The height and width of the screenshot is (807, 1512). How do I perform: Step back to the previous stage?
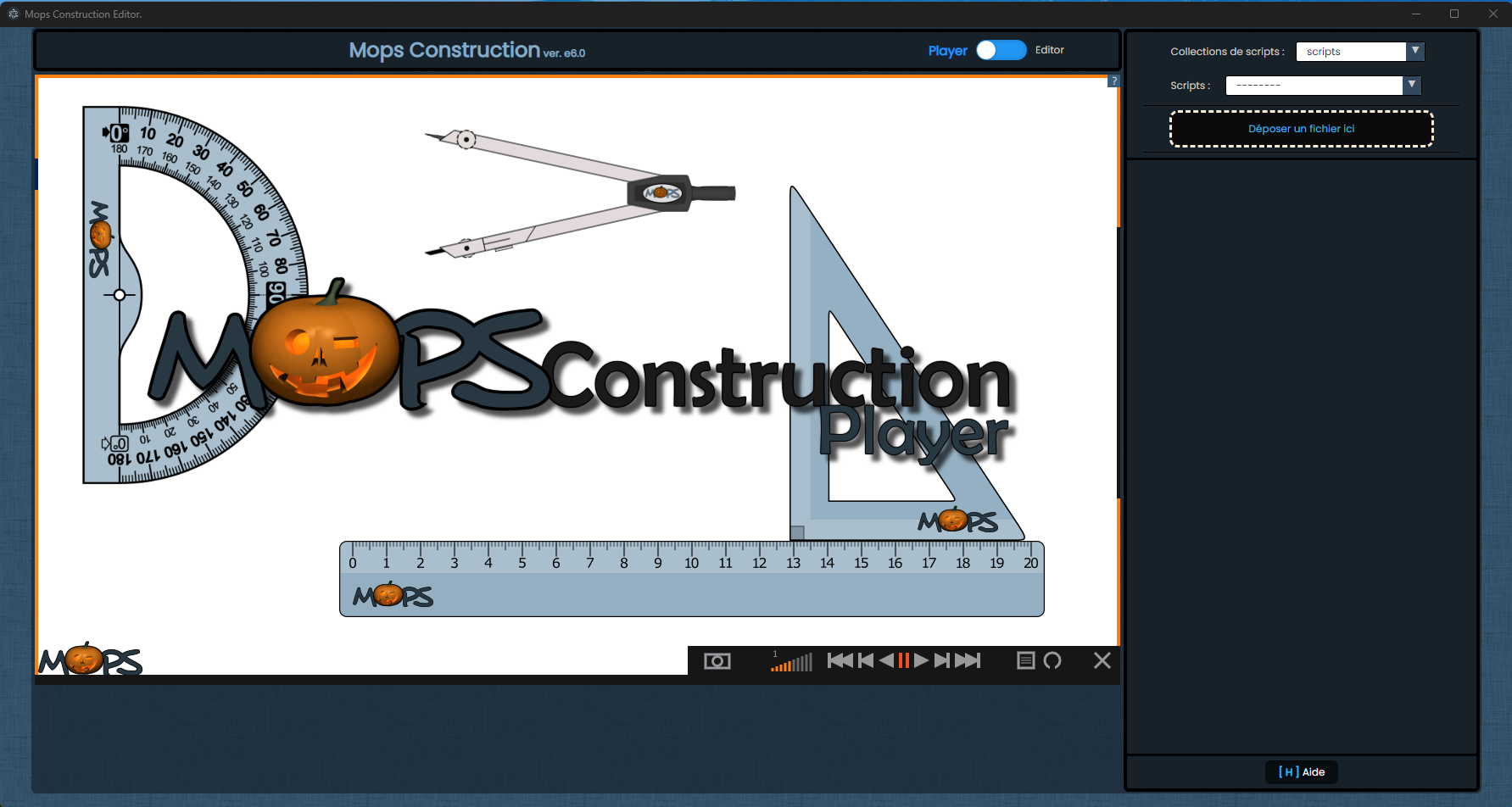(x=866, y=660)
